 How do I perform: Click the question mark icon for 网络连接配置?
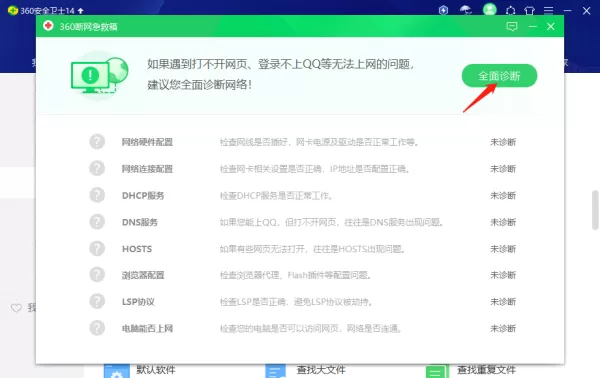click(x=97, y=168)
